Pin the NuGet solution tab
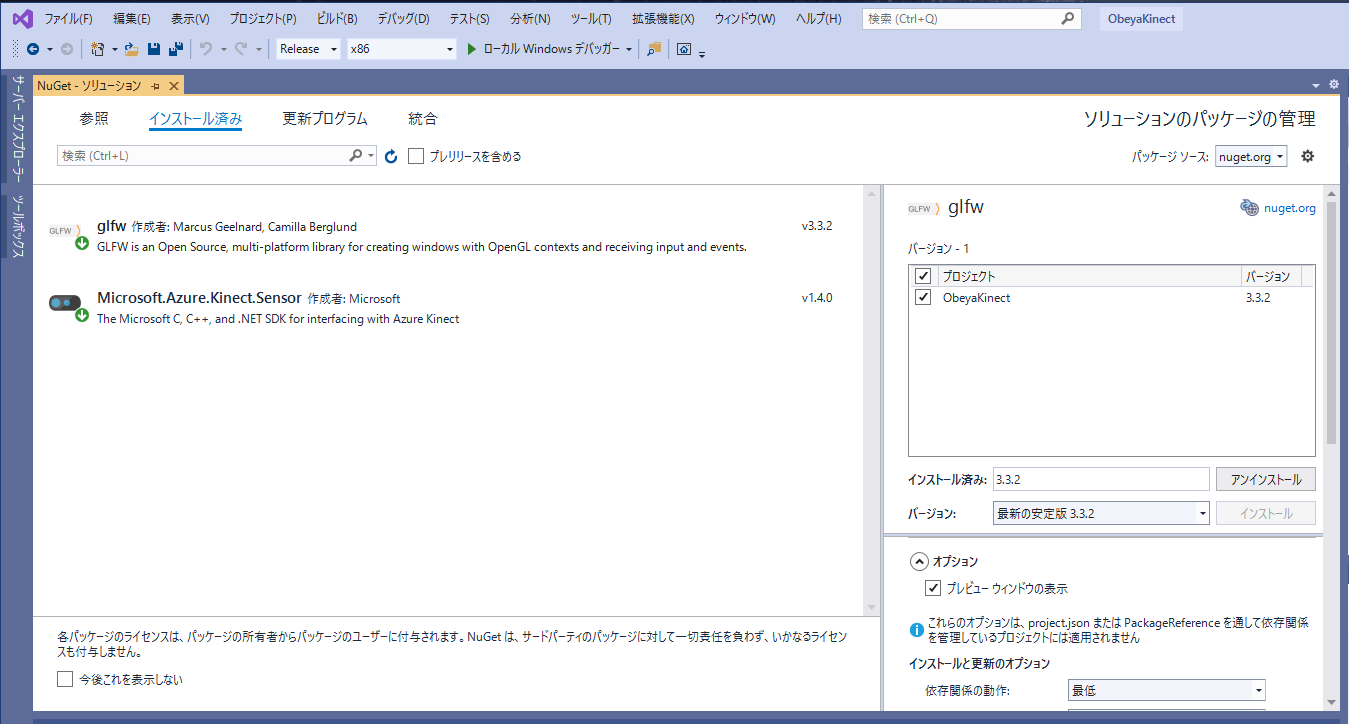1349x724 pixels. (155, 86)
